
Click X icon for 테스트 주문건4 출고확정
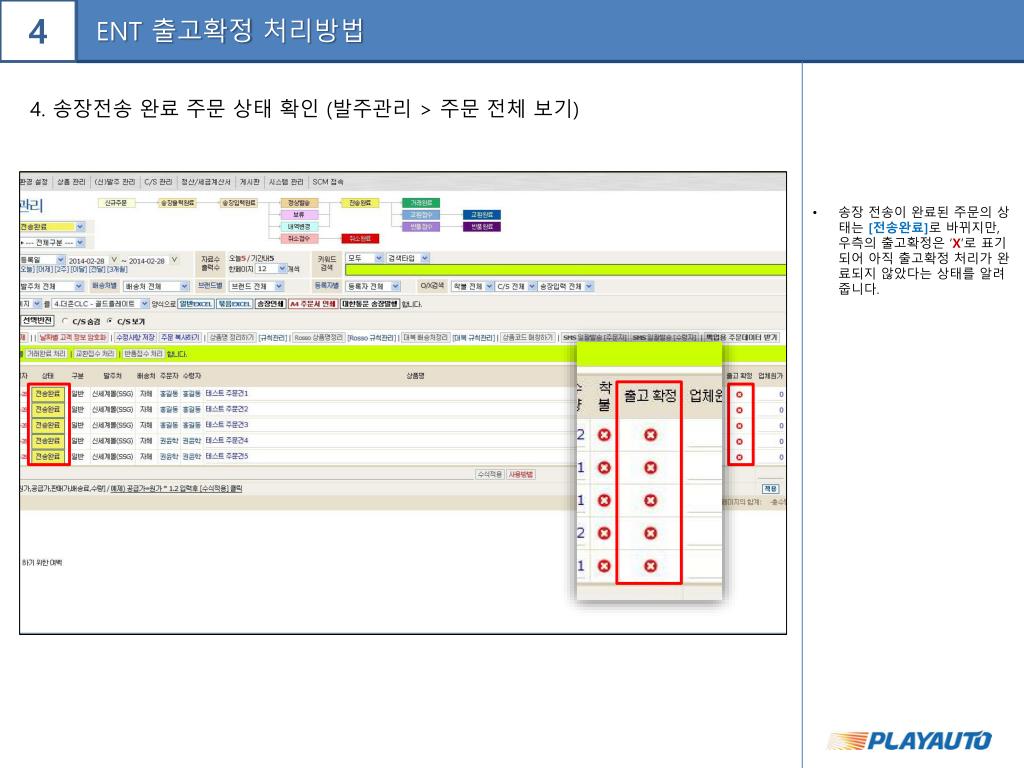click(x=739, y=441)
